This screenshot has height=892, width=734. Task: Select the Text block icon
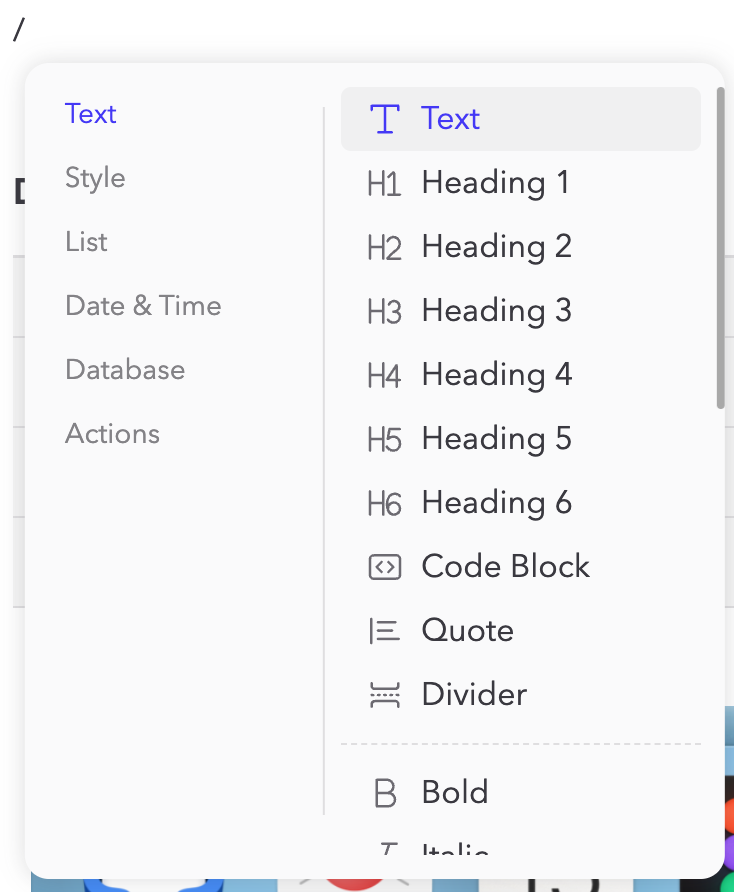[385, 118]
